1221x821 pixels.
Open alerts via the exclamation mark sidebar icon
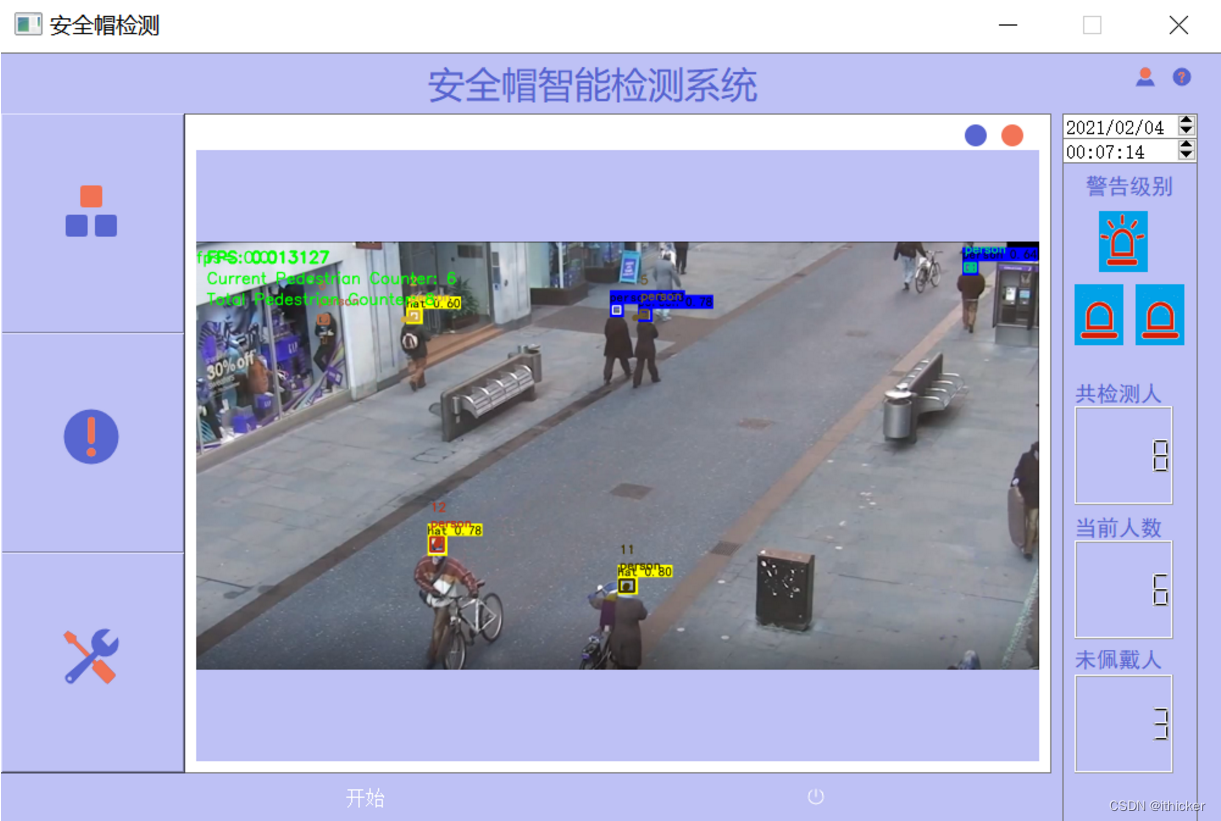point(93,436)
